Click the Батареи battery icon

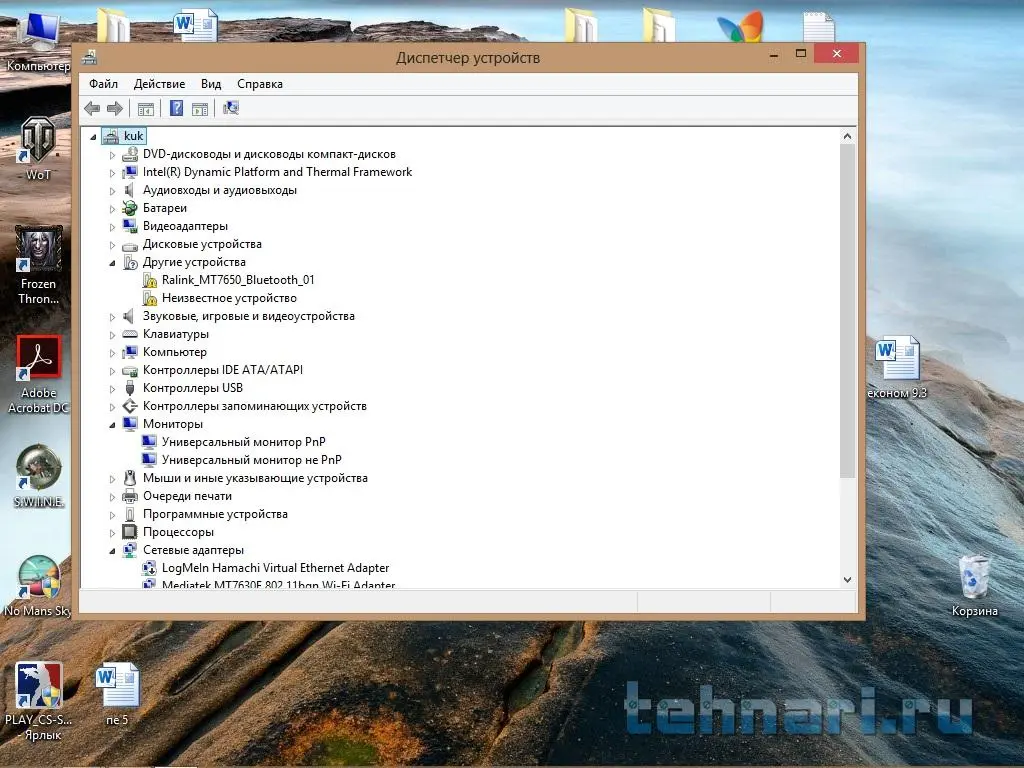click(130, 208)
